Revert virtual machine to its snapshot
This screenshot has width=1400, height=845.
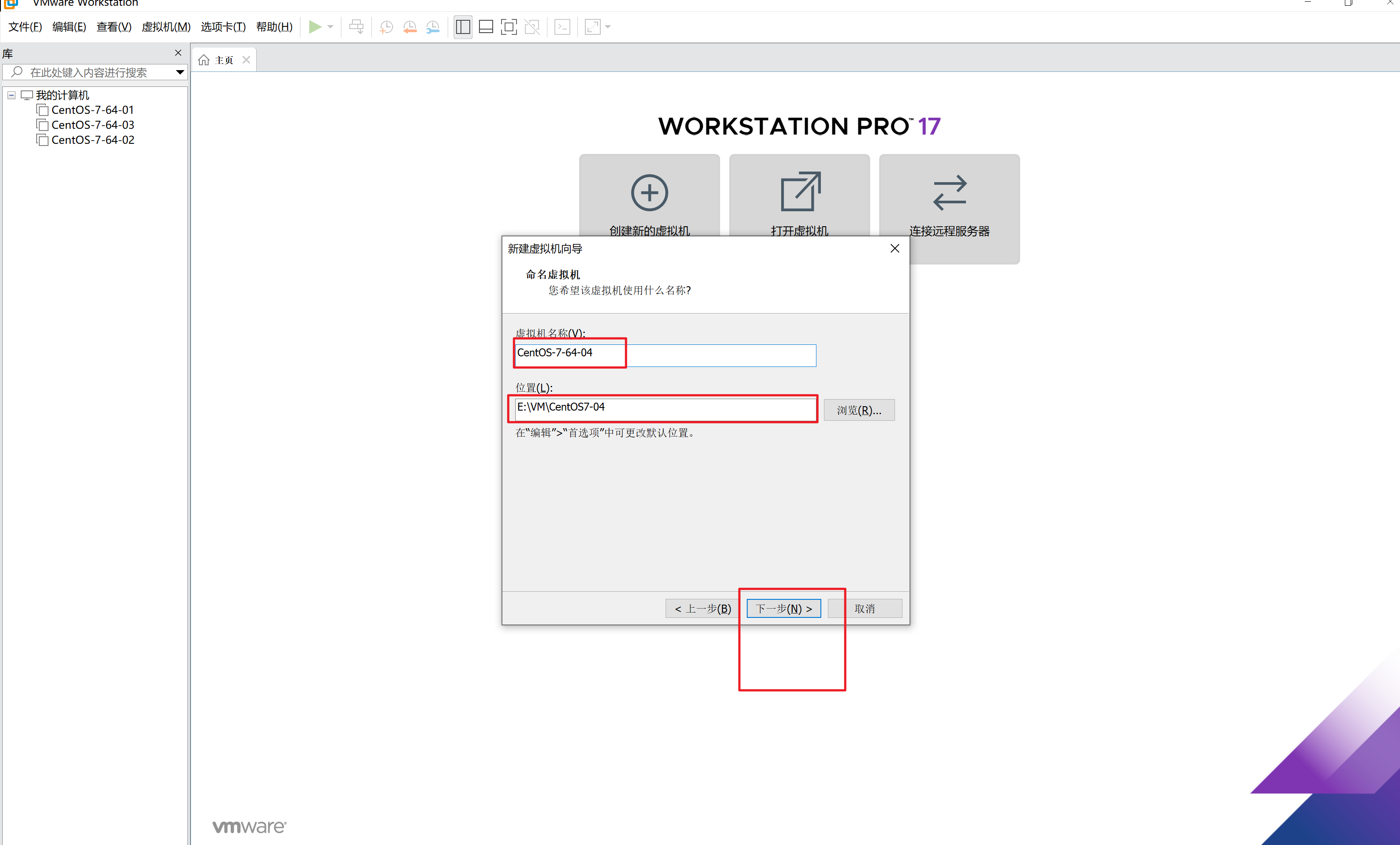click(x=410, y=27)
